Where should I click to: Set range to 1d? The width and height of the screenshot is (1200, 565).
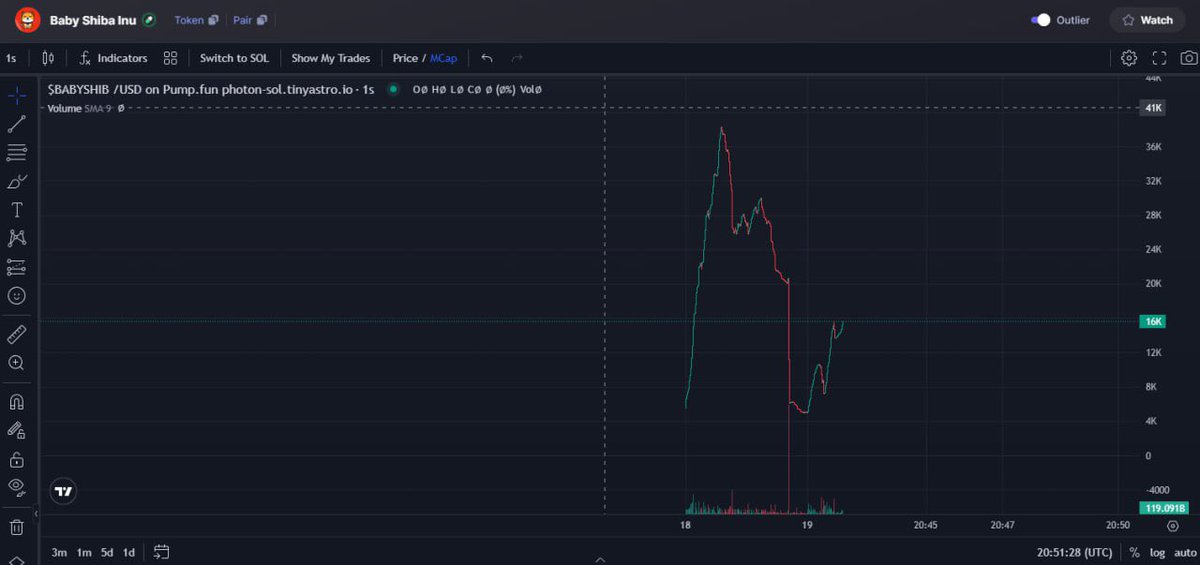pos(129,552)
